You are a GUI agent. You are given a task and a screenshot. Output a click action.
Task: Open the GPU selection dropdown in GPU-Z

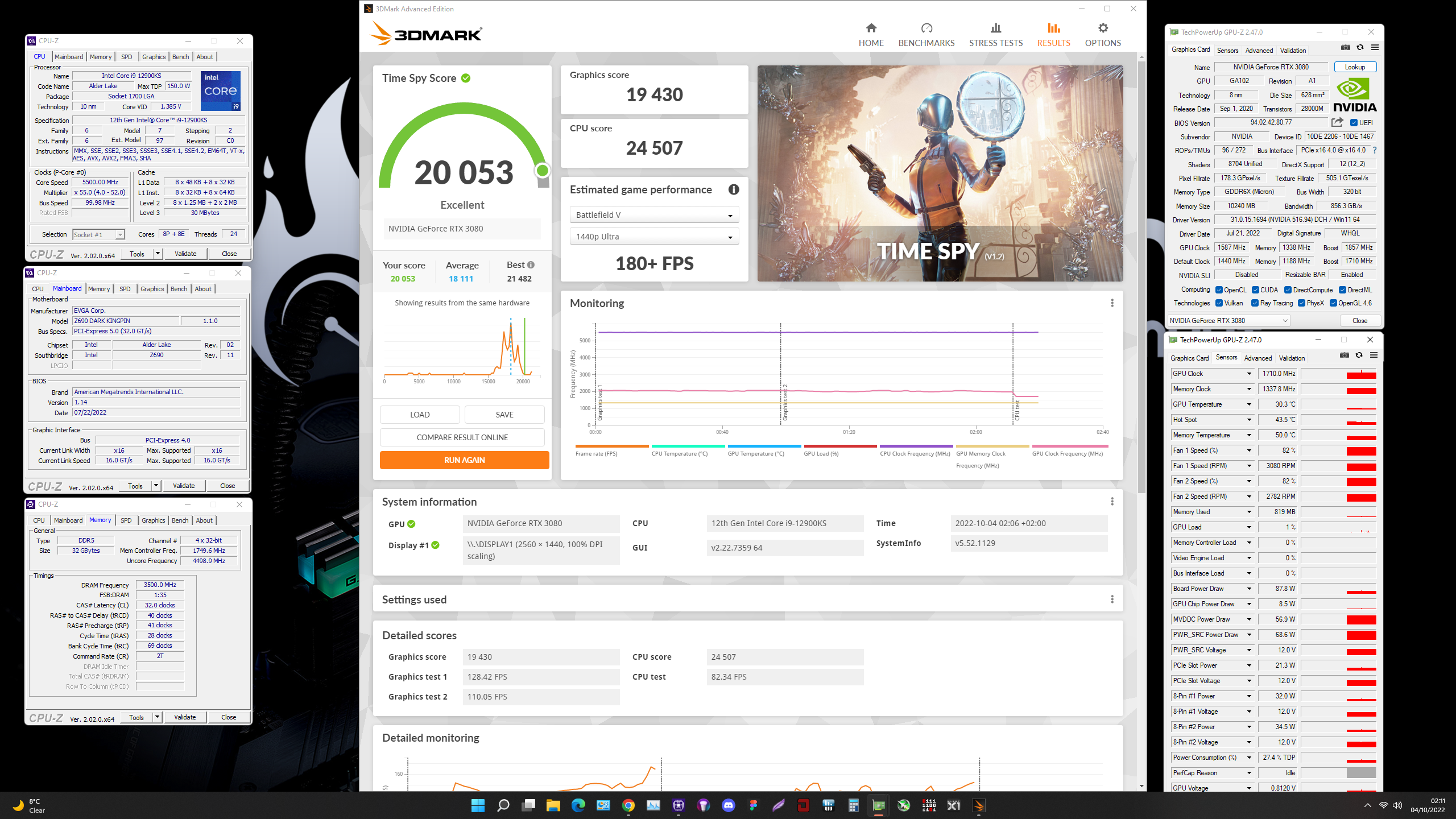click(x=1228, y=321)
